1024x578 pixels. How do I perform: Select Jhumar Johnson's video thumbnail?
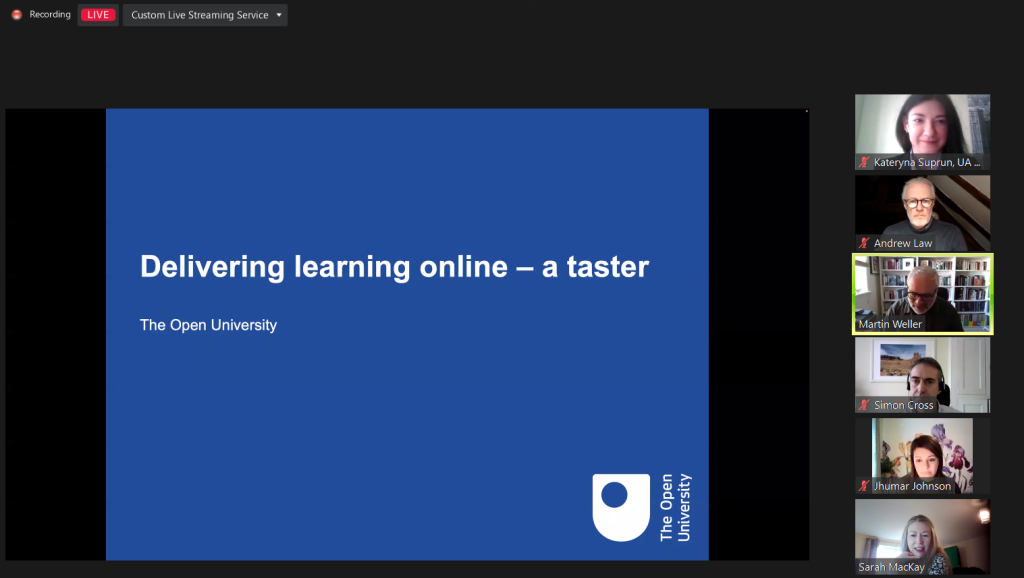922,456
